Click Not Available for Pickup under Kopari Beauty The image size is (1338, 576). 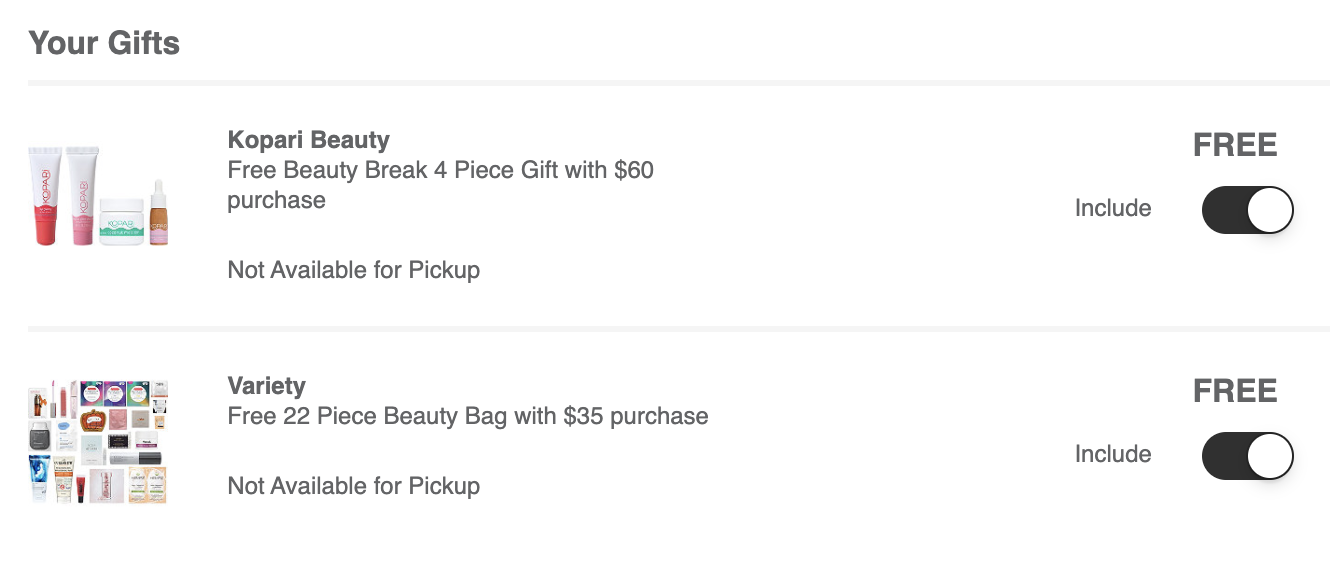click(354, 270)
